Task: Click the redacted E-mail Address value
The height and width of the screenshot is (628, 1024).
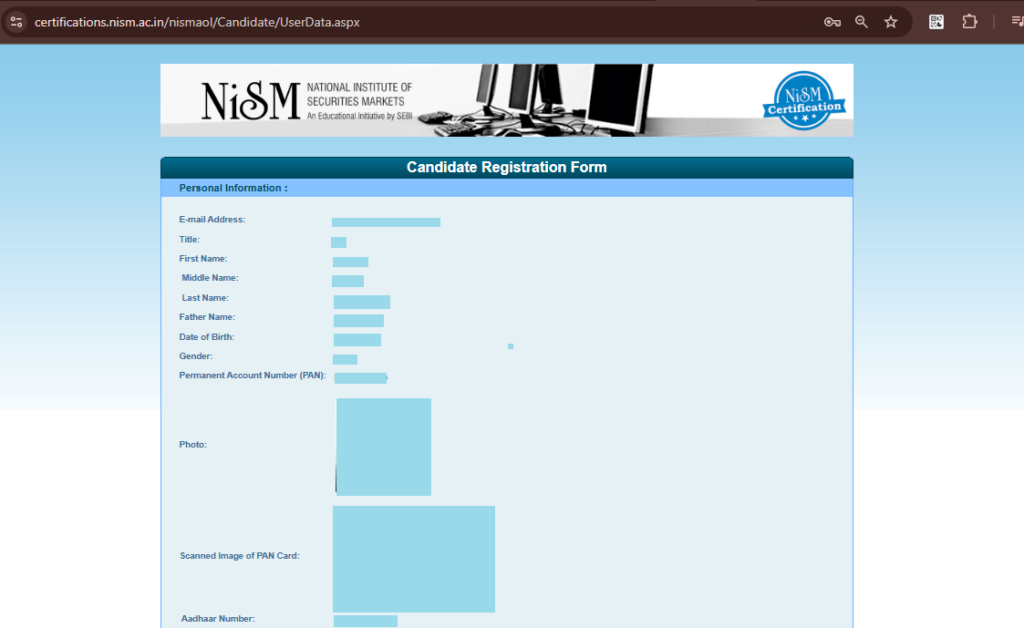Action: coord(386,223)
